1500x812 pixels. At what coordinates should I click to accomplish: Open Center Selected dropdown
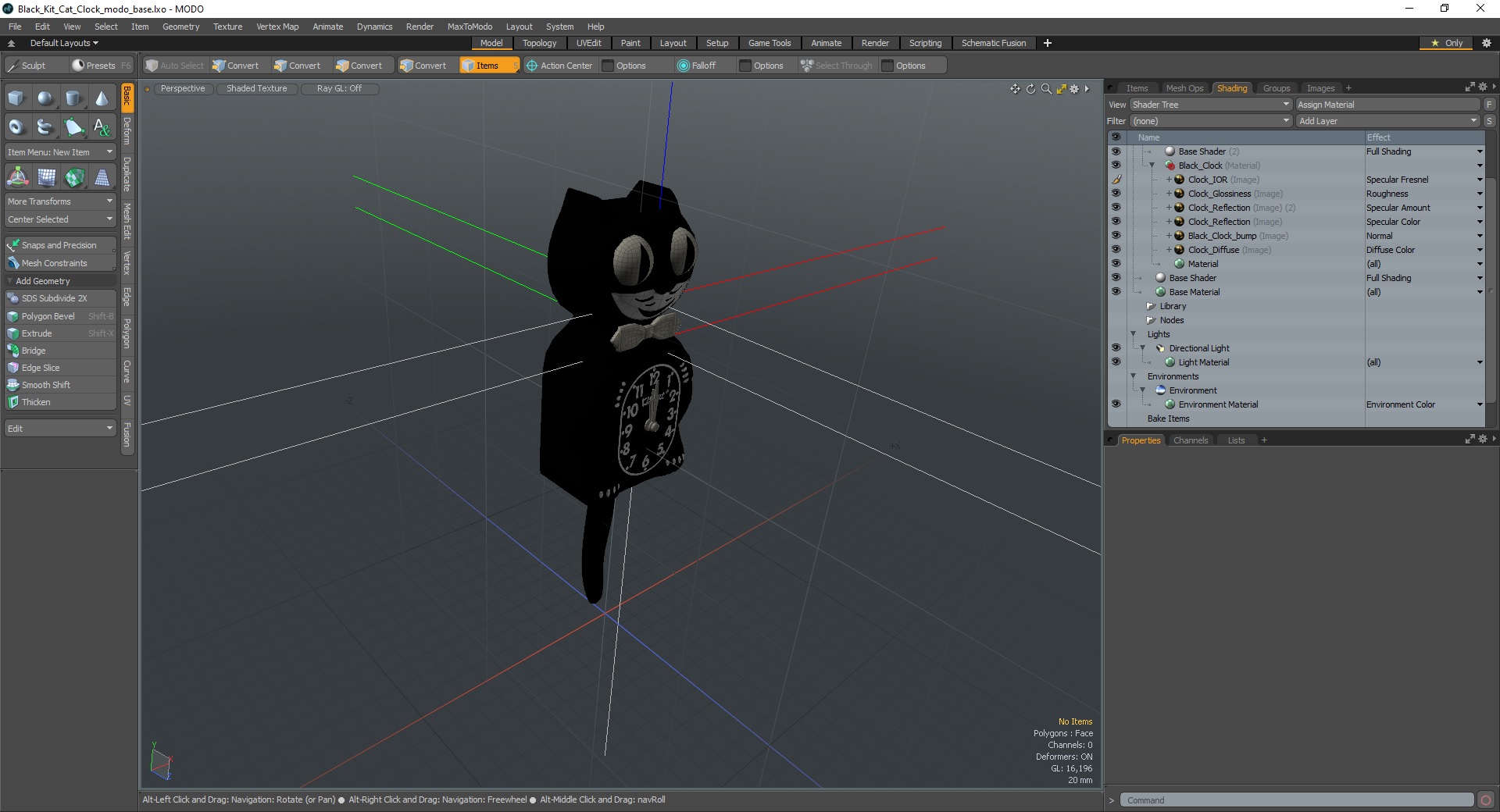(60, 219)
